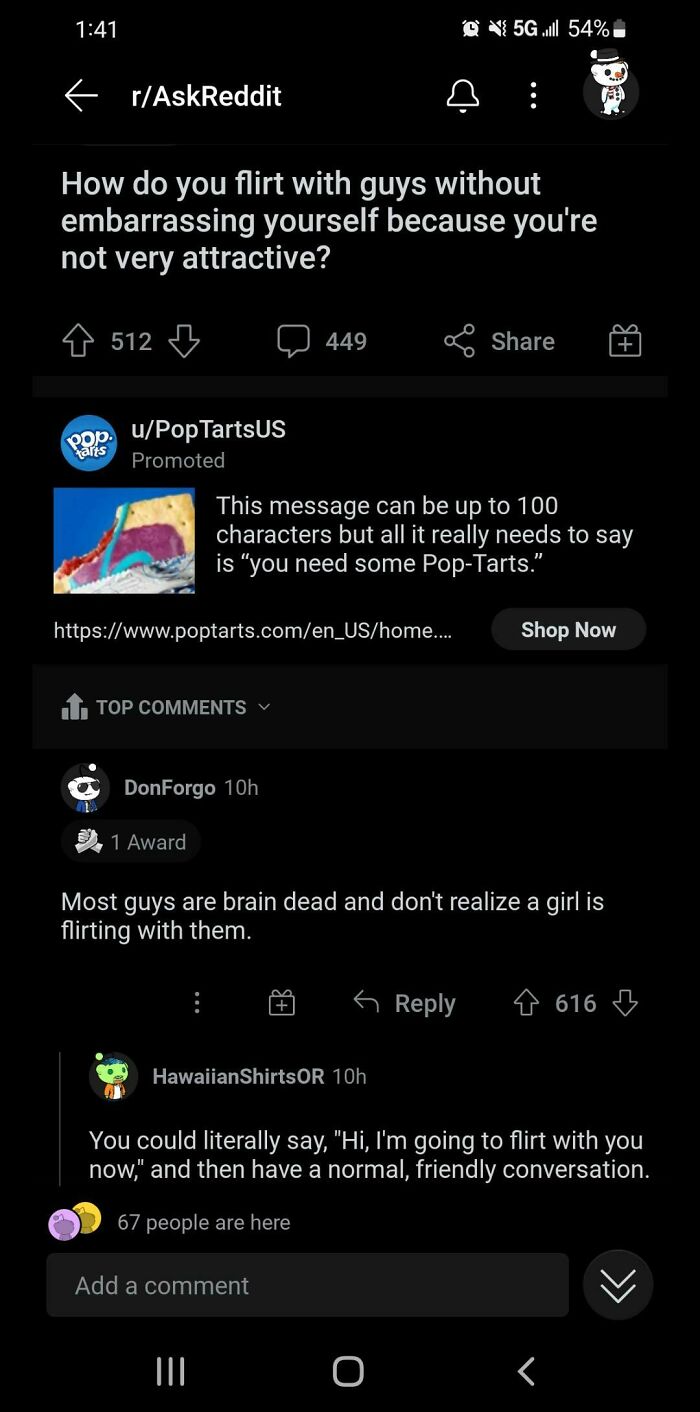Open the snowman profile avatar
The width and height of the screenshot is (700, 1412).
(610, 88)
